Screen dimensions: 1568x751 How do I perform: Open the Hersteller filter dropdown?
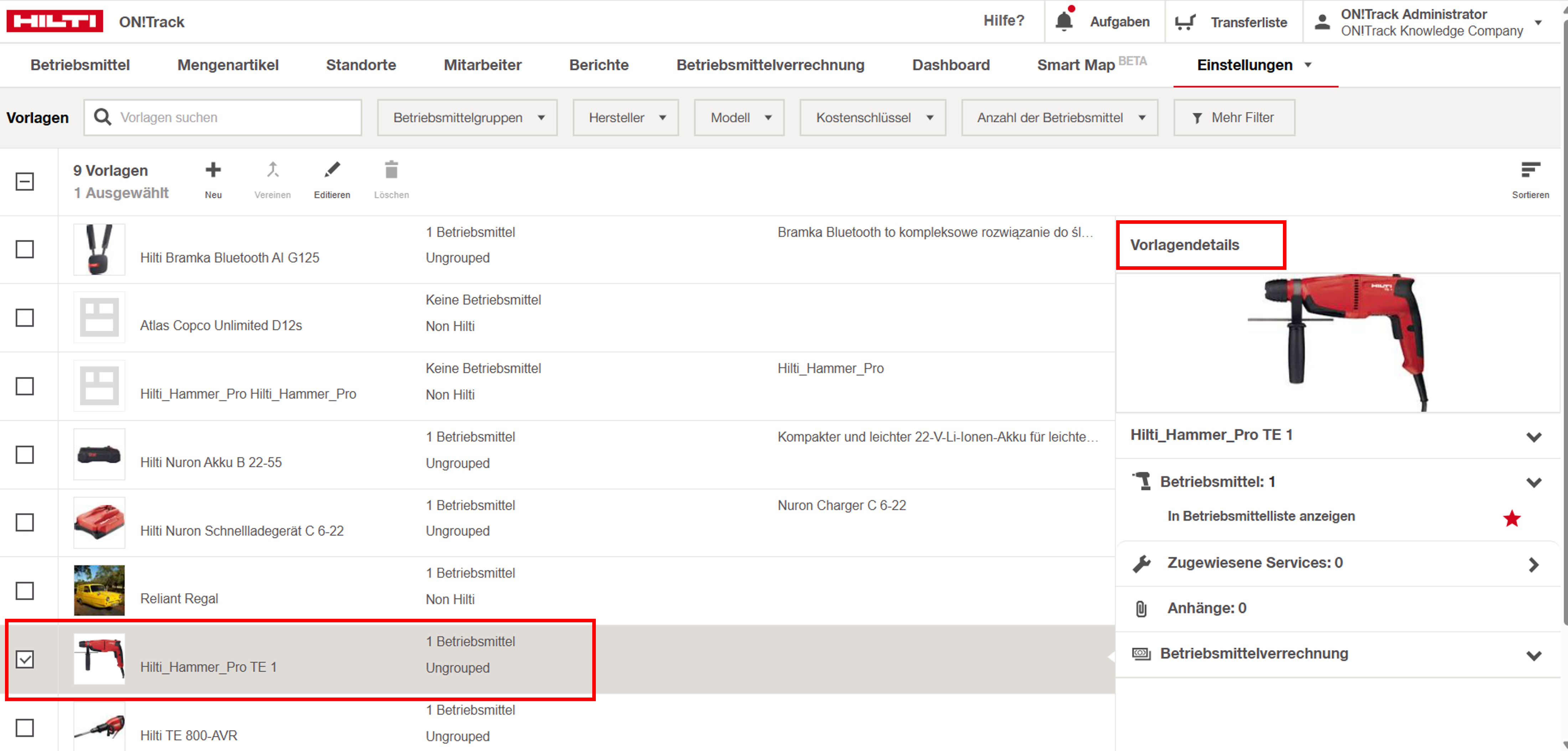tap(626, 118)
